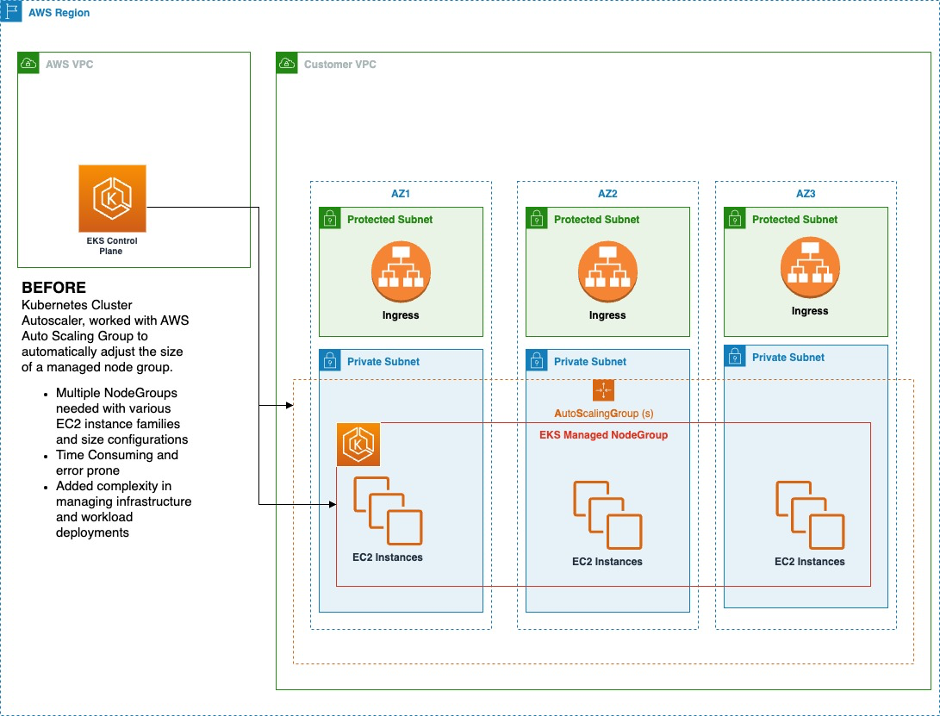
Task: Select the AutoScalingGroup icon in AZ2
Action: tap(601, 391)
